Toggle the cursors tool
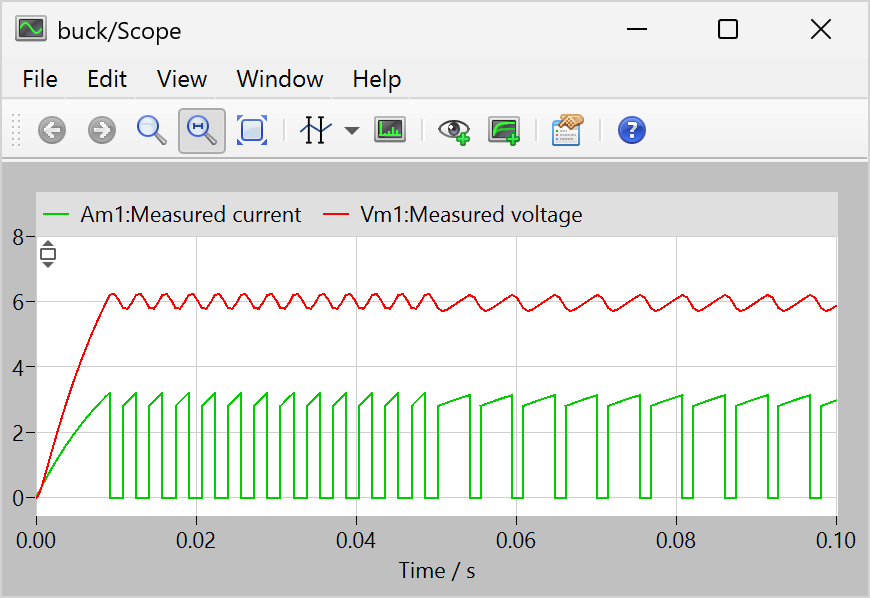Viewport: 870px width, 598px height. (x=315, y=130)
